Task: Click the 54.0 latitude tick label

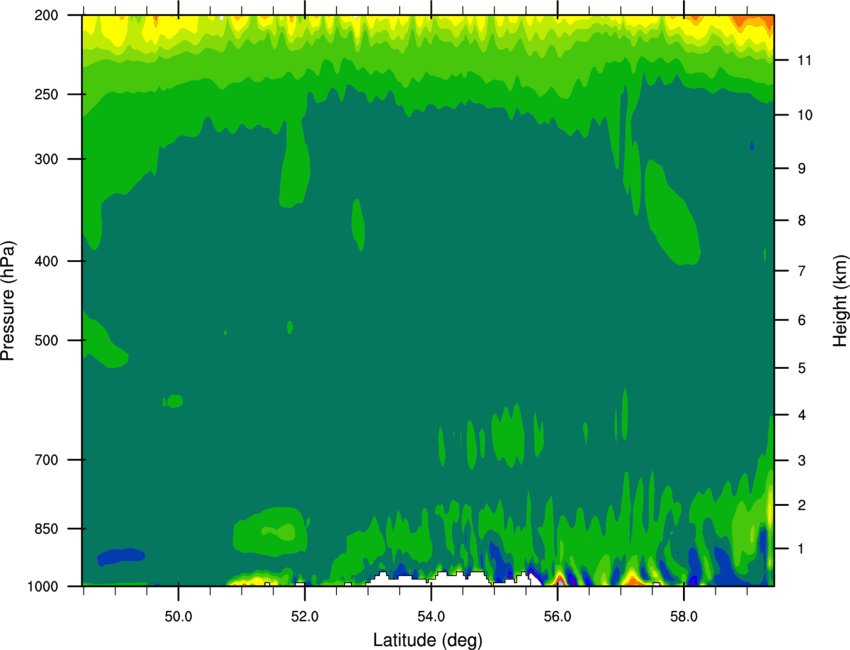Action: [x=431, y=617]
